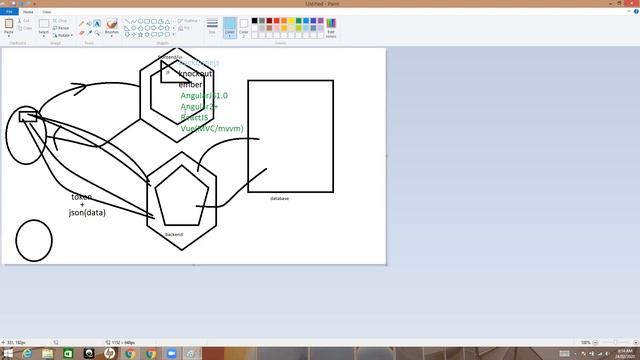
Task: Click the 'database' label under rectangle
Action: (x=280, y=198)
